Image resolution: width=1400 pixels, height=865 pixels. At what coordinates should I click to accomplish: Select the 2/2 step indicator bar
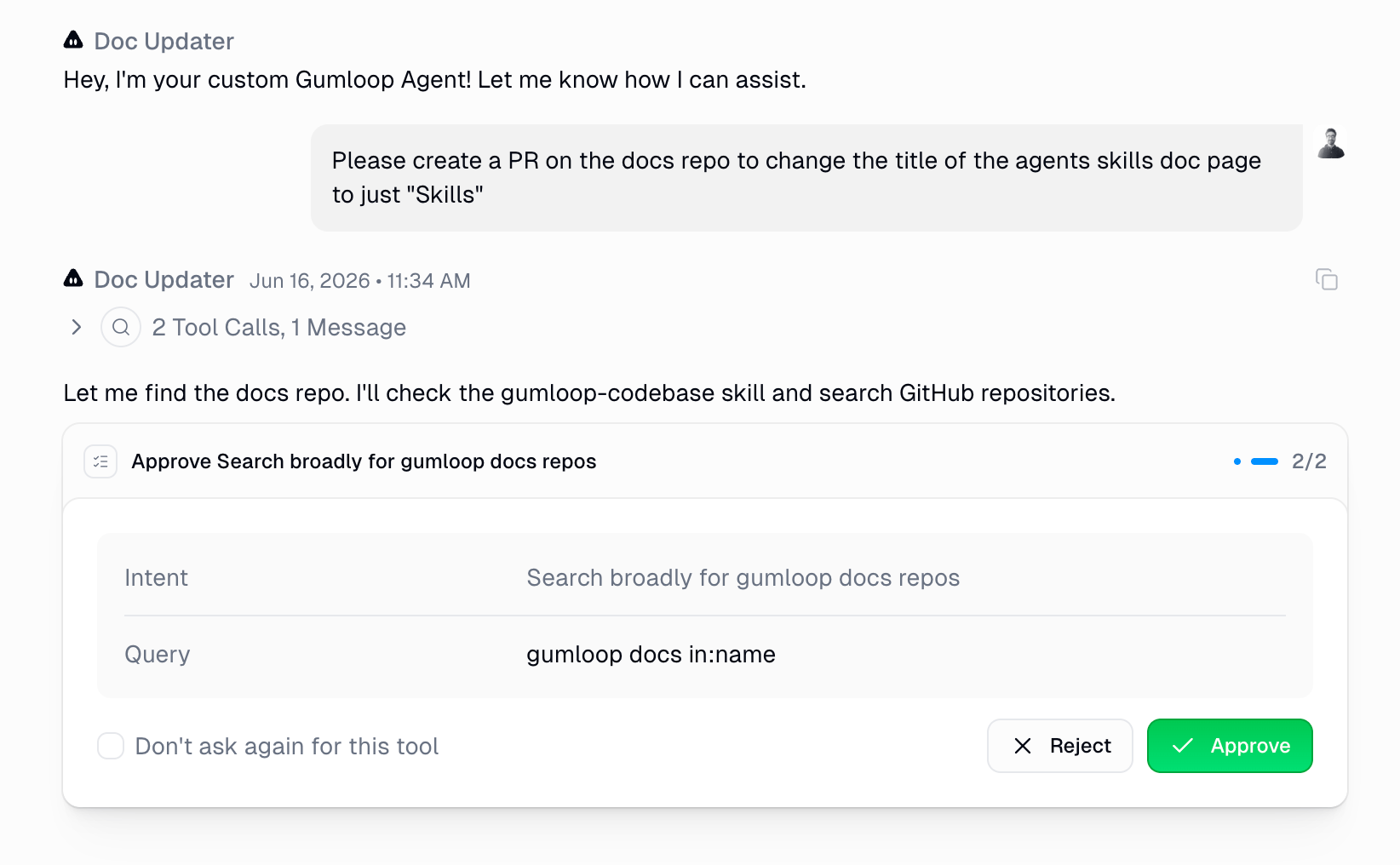point(1265,461)
